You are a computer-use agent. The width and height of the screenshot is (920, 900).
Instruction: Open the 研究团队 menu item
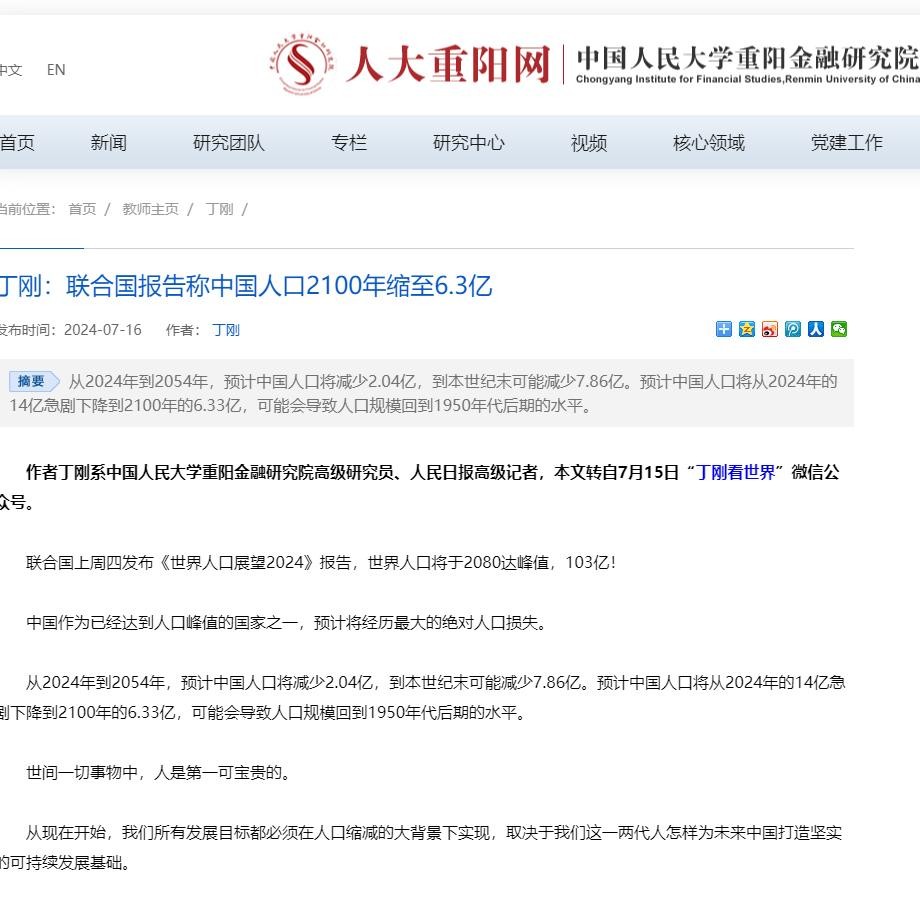229,143
